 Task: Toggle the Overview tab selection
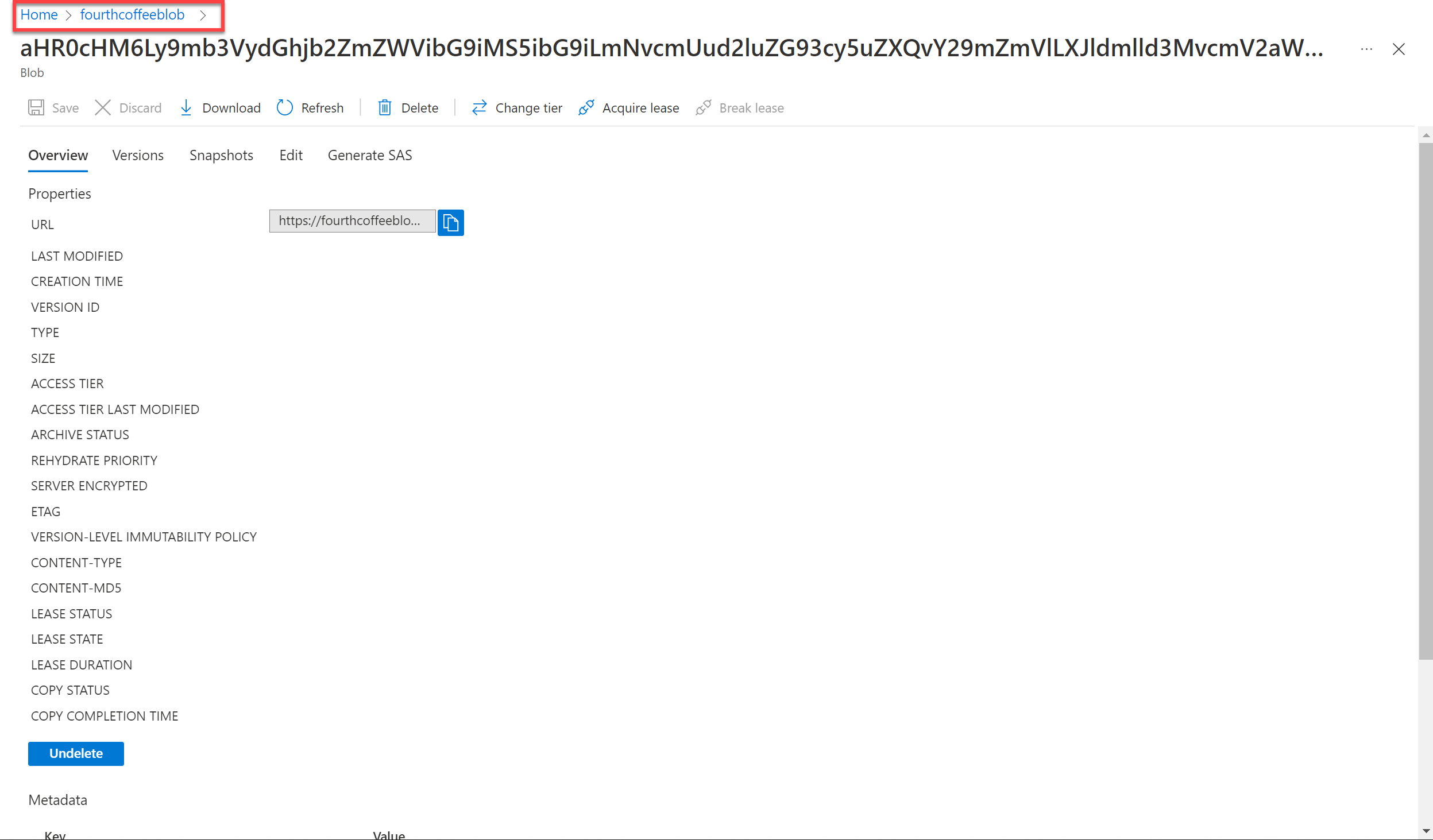[x=57, y=156]
